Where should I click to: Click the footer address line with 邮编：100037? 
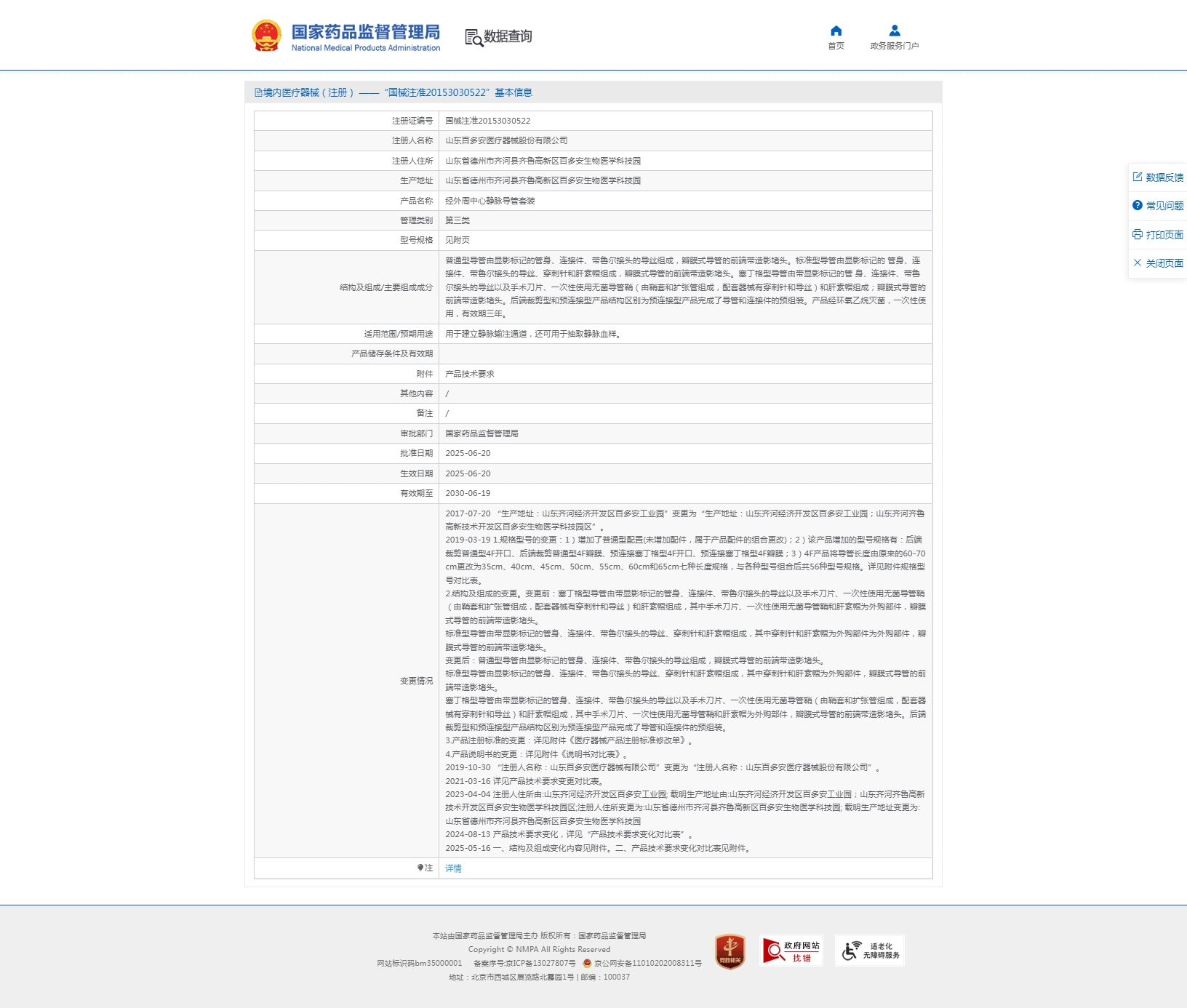point(540,977)
